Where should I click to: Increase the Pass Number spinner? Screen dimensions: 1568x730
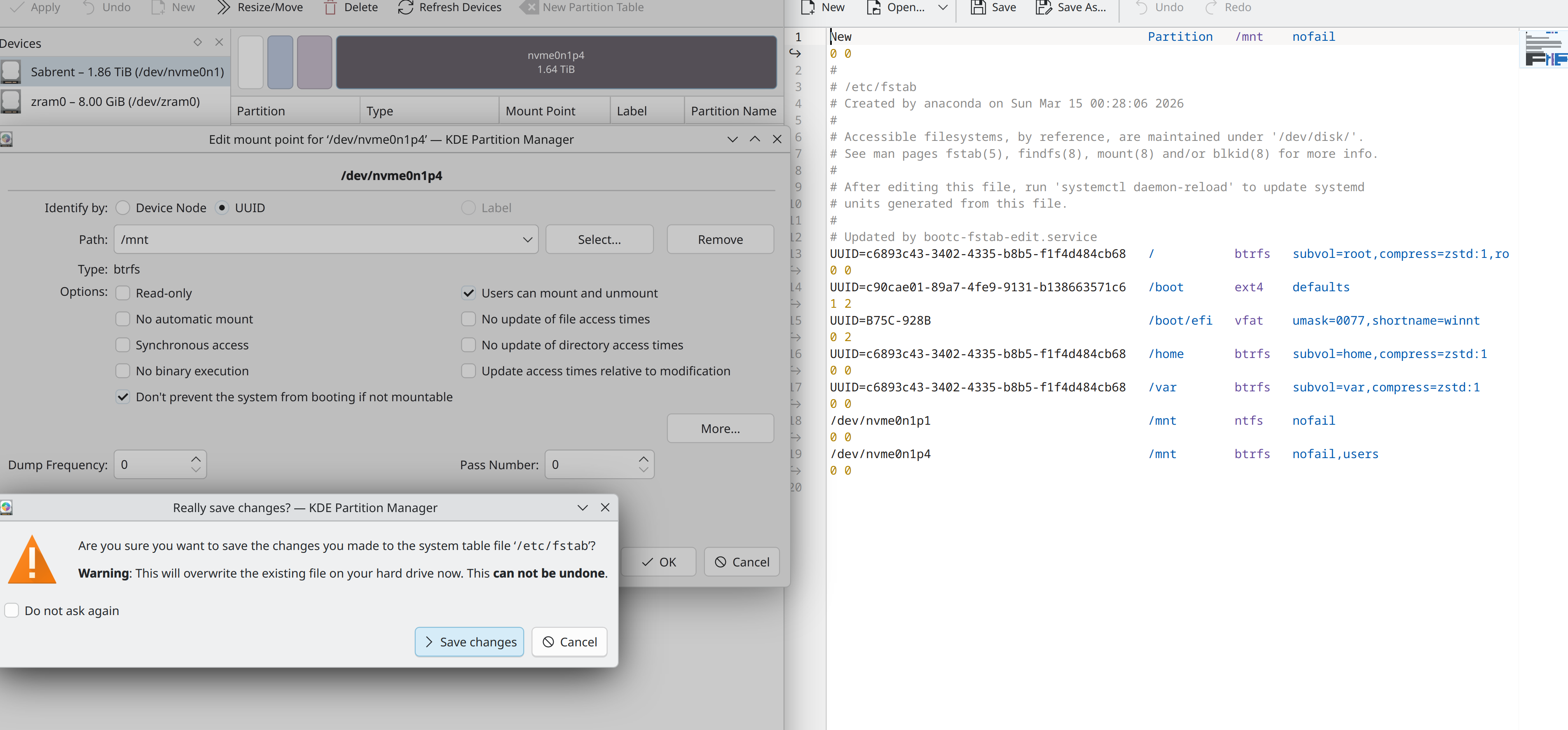[x=644, y=459]
